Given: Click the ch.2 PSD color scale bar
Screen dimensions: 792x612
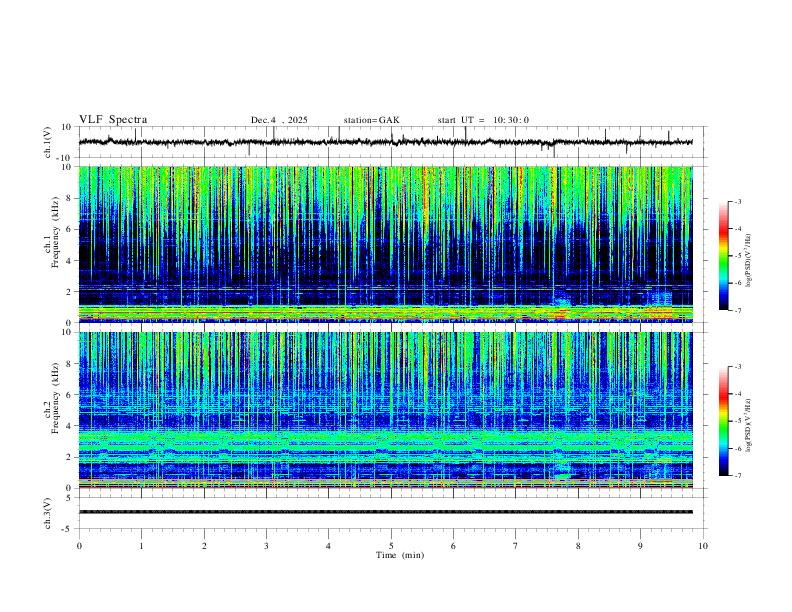Looking at the screenshot, I should (723, 421).
